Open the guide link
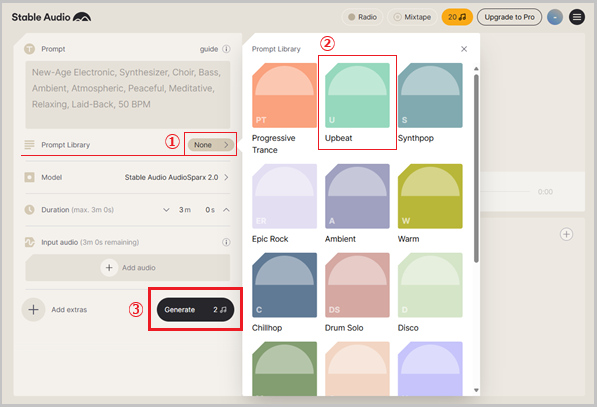Image resolution: width=597 pixels, height=407 pixels. tap(209, 49)
